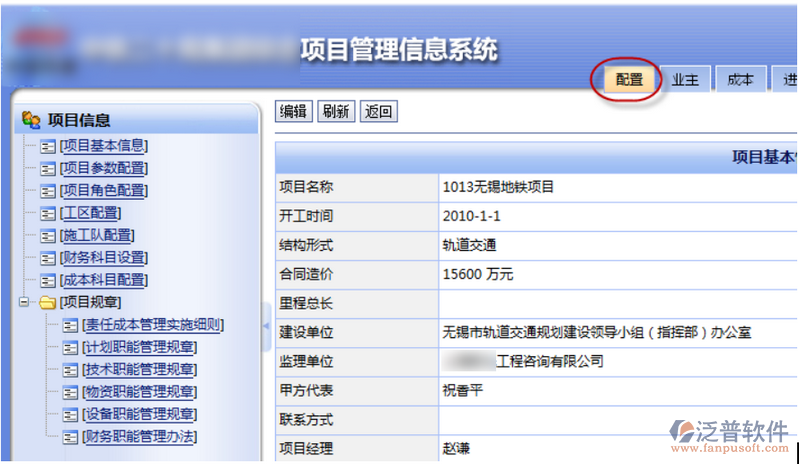Collapse the left sidebar with the splitter arrow
The height and width of the screenshot is (464, 799).
click(266, 326)
